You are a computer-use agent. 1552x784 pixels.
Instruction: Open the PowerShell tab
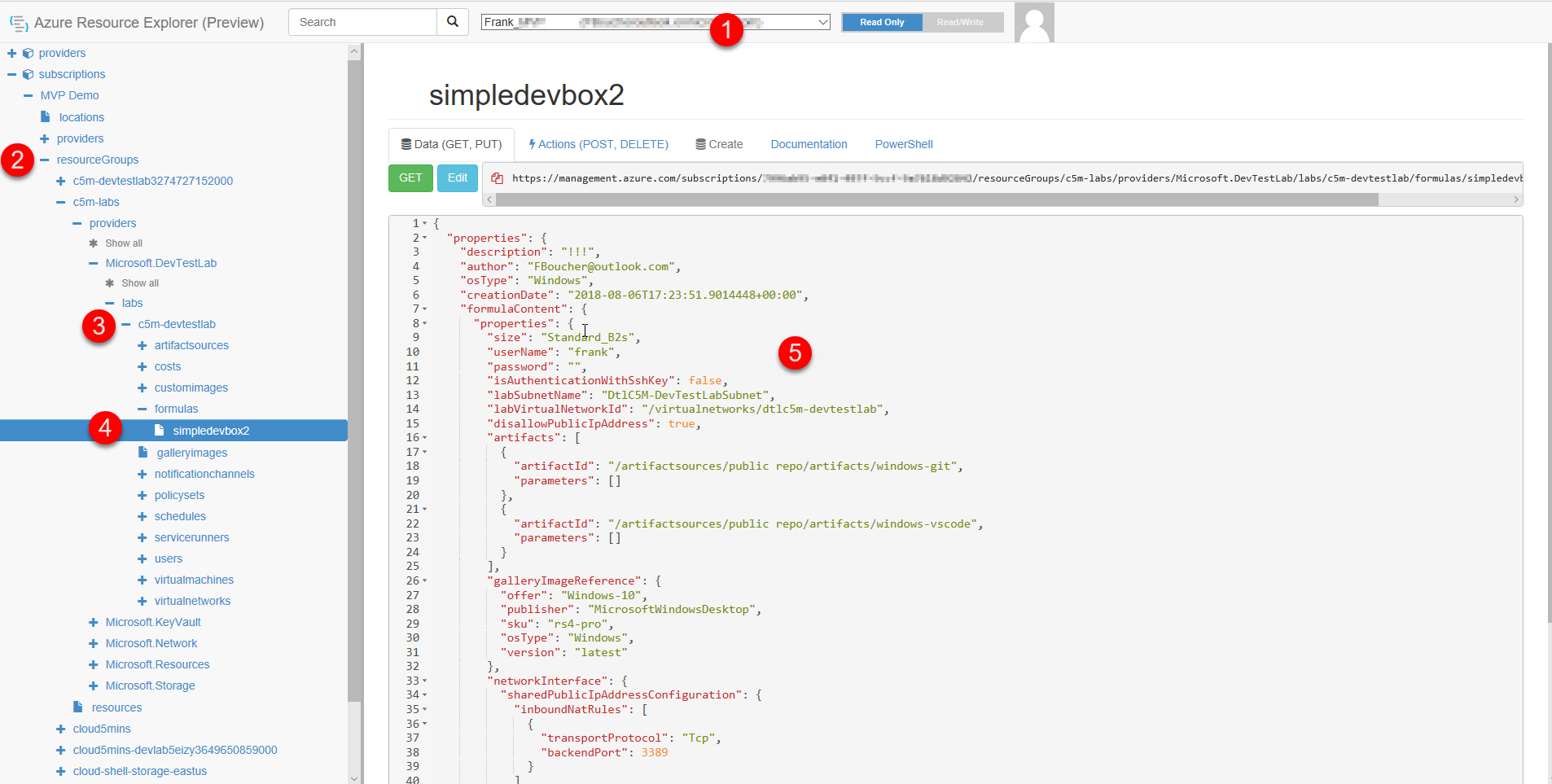904,144
